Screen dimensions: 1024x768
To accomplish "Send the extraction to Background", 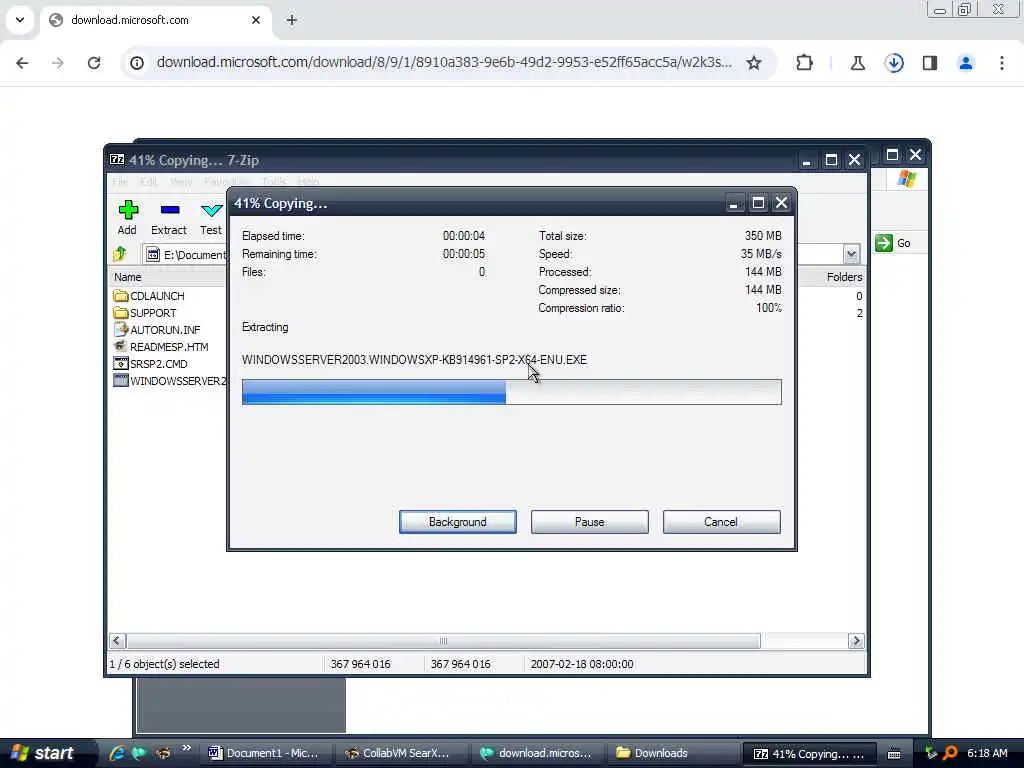I will pyautogui.click(x=458, y=522).
